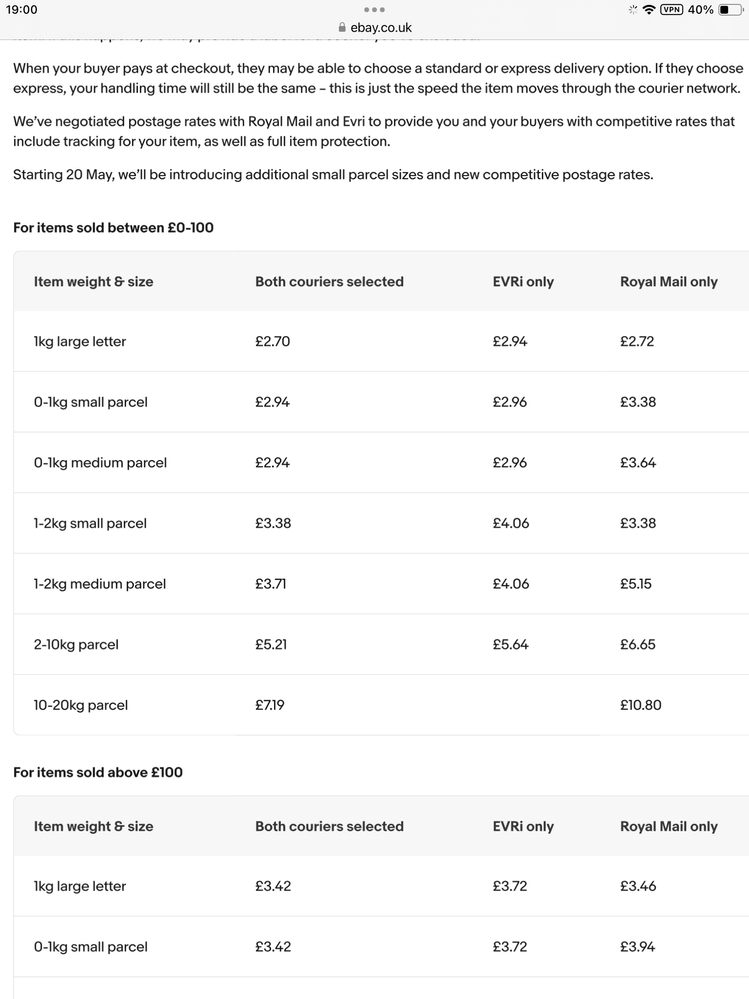Image resolution: width=749 pixels, height=999 pixels.
Task: Click first table's "Both couriers selected" header
Action: pyautogui.click(x=329, y=282)
